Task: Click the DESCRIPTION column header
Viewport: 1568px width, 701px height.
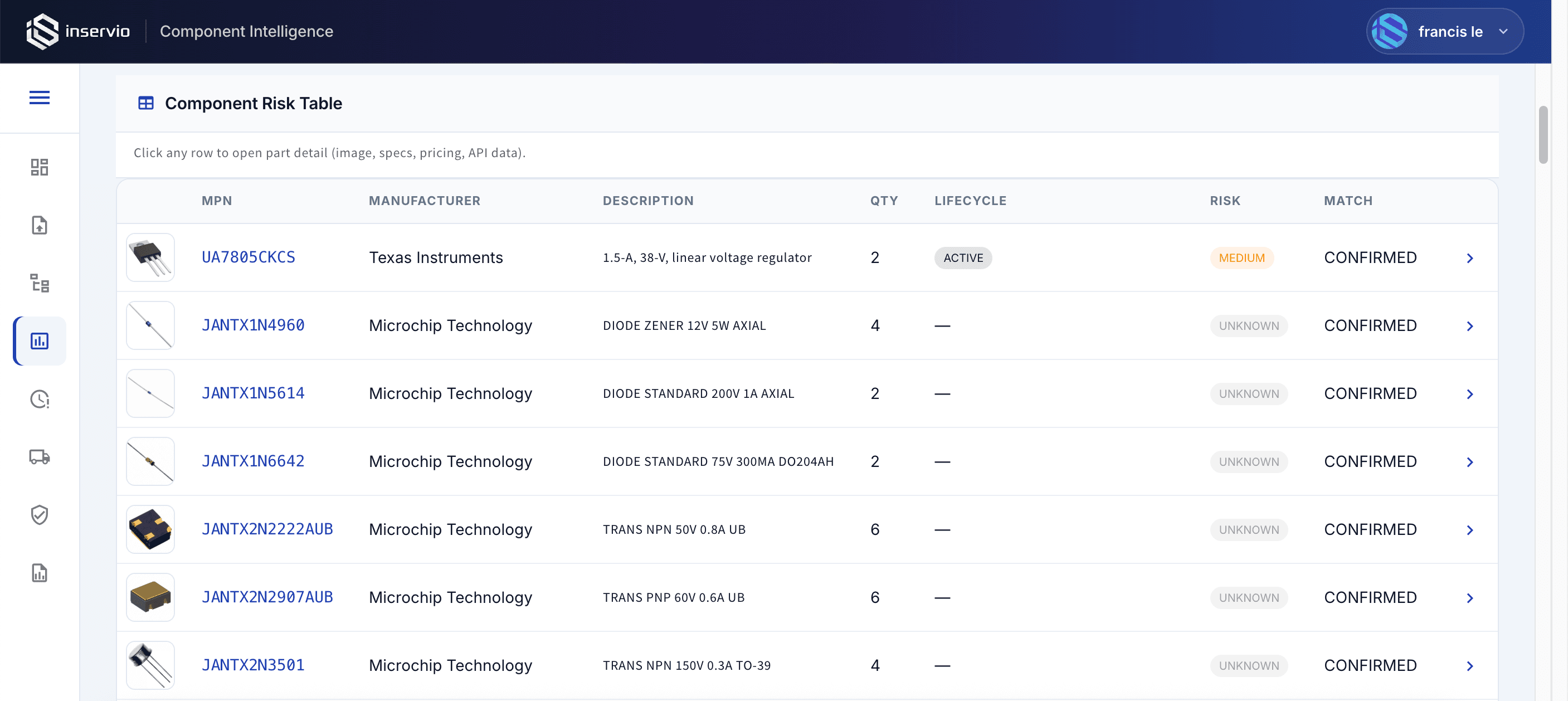Action: (648, 201)
